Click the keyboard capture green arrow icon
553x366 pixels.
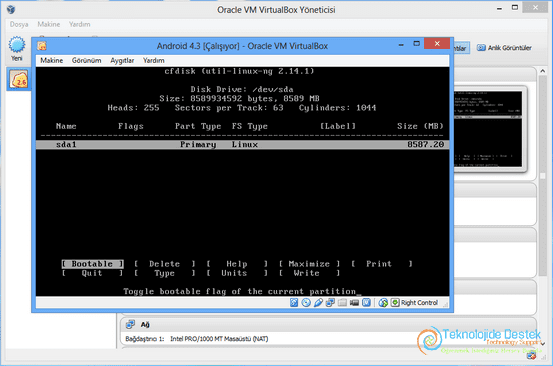tap(395, 303)
